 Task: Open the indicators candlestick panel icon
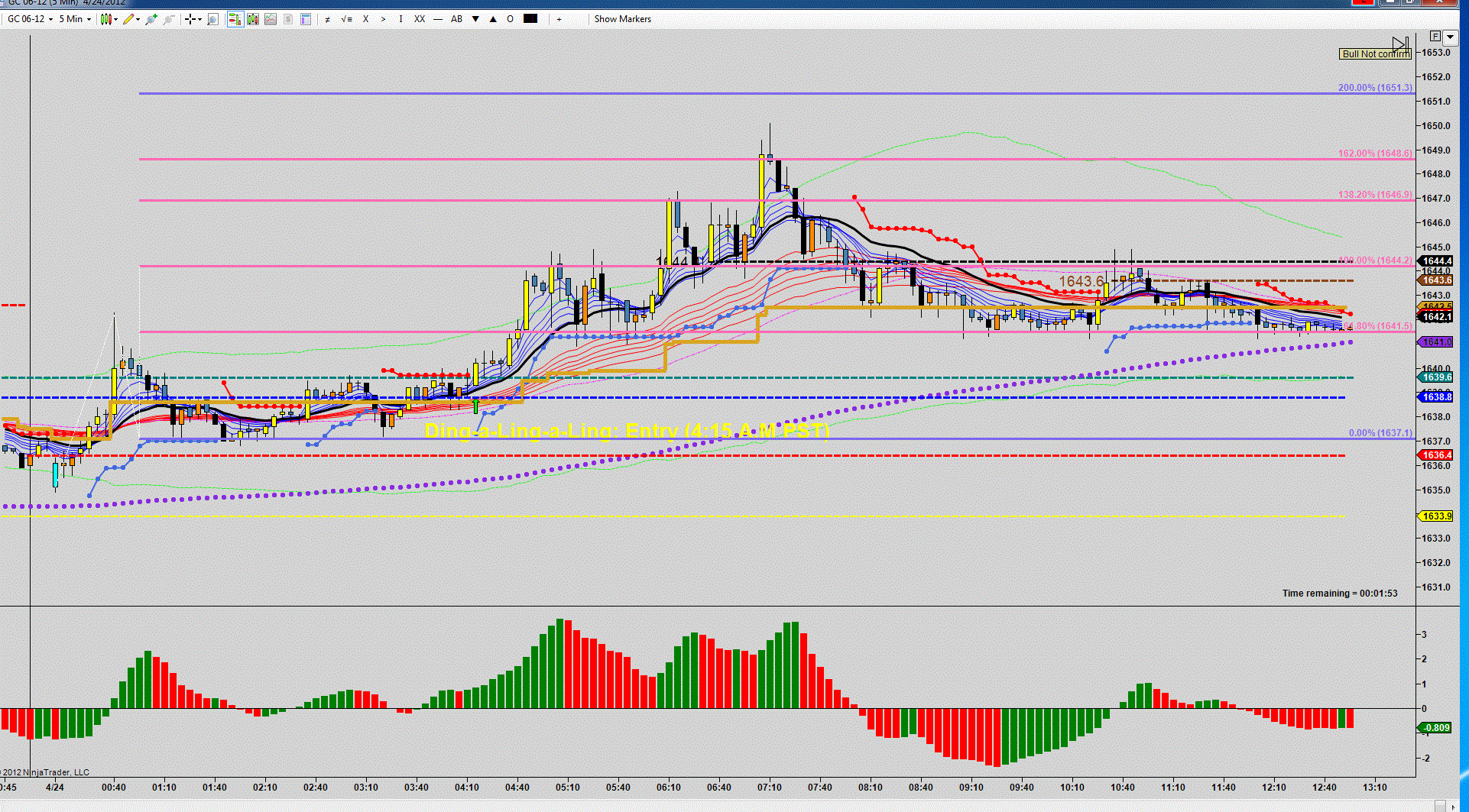pyautogui.click(x=253, y=19)
